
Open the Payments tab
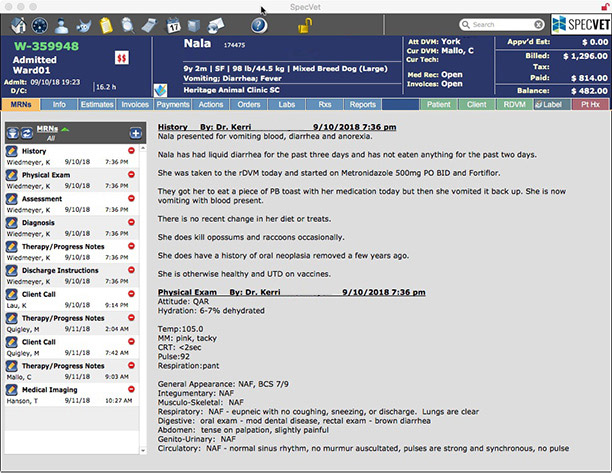pyautogui.click(x=173, y=105)
